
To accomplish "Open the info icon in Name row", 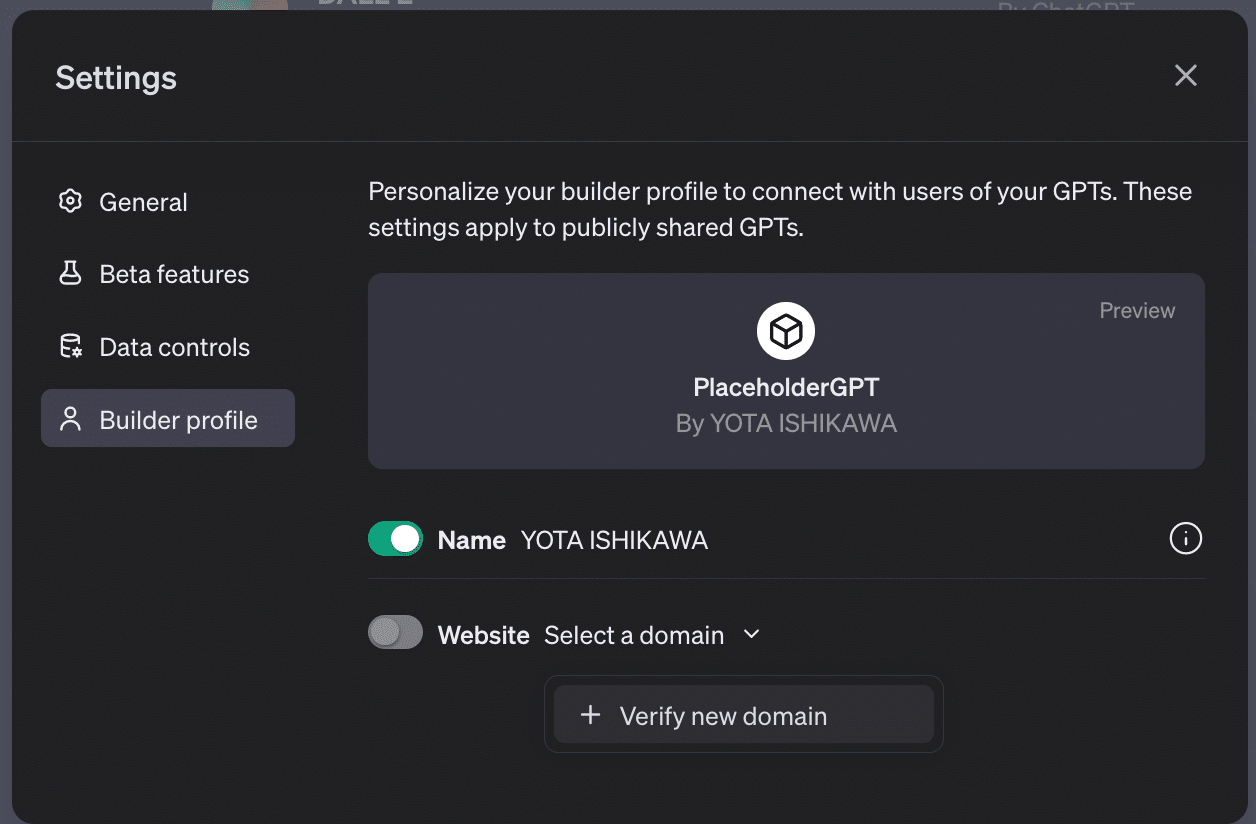I will click(1185, 540).
